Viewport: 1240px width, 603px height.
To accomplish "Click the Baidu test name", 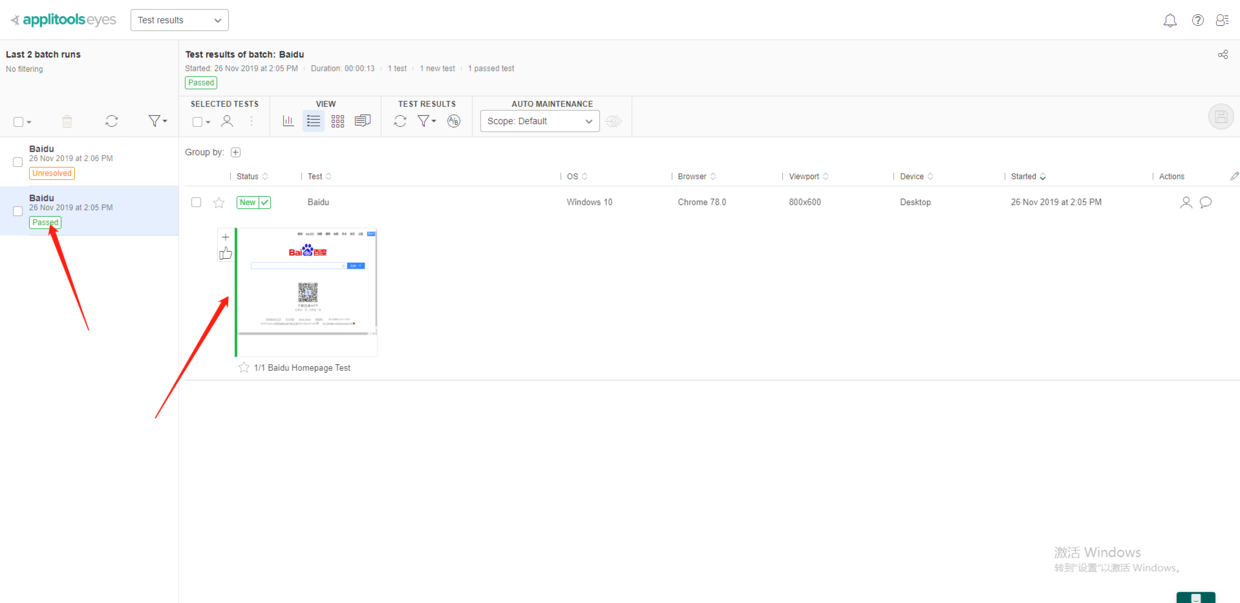I will coord(318,202).
